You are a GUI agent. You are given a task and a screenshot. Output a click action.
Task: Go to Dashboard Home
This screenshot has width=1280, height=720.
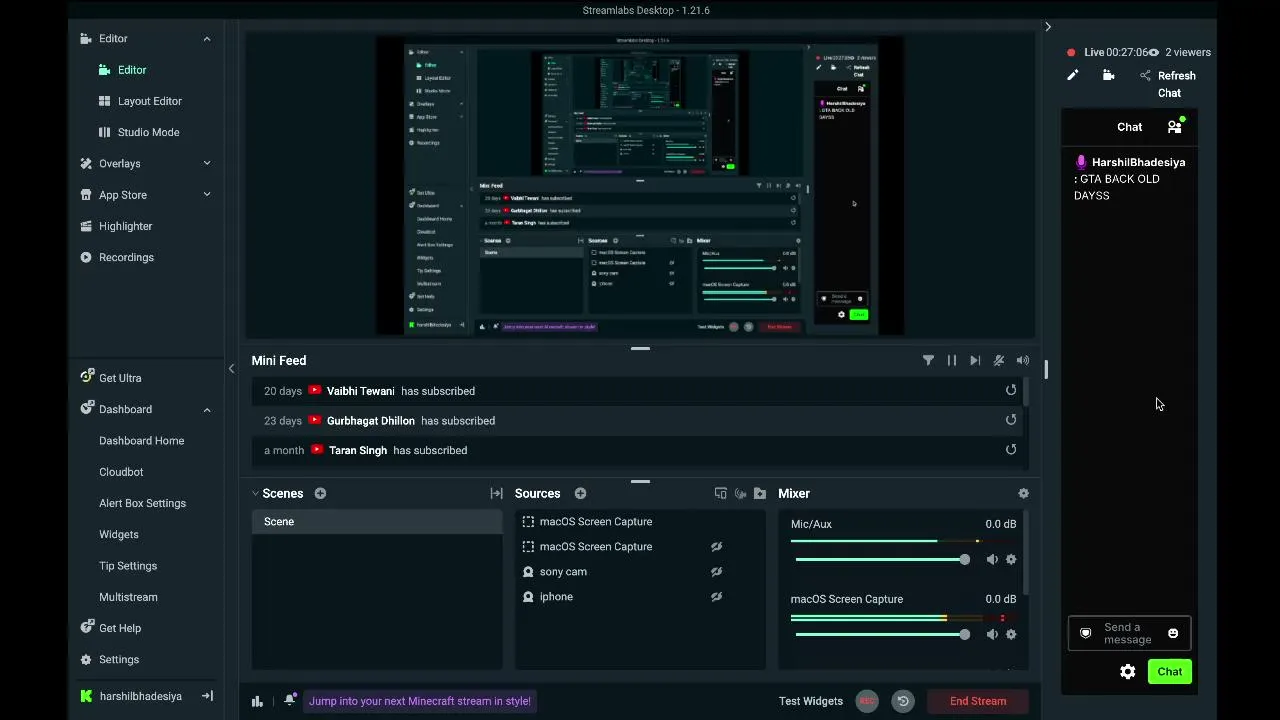(x=141, y=441)
